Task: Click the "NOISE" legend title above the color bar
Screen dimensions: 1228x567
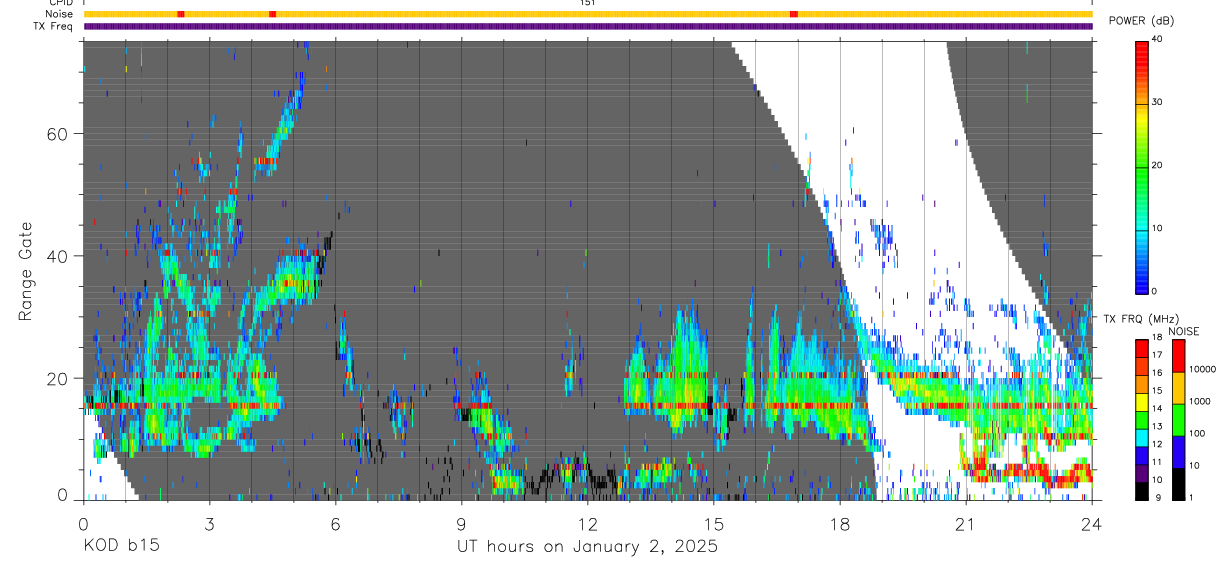Action: click(x=1184, y=331)
